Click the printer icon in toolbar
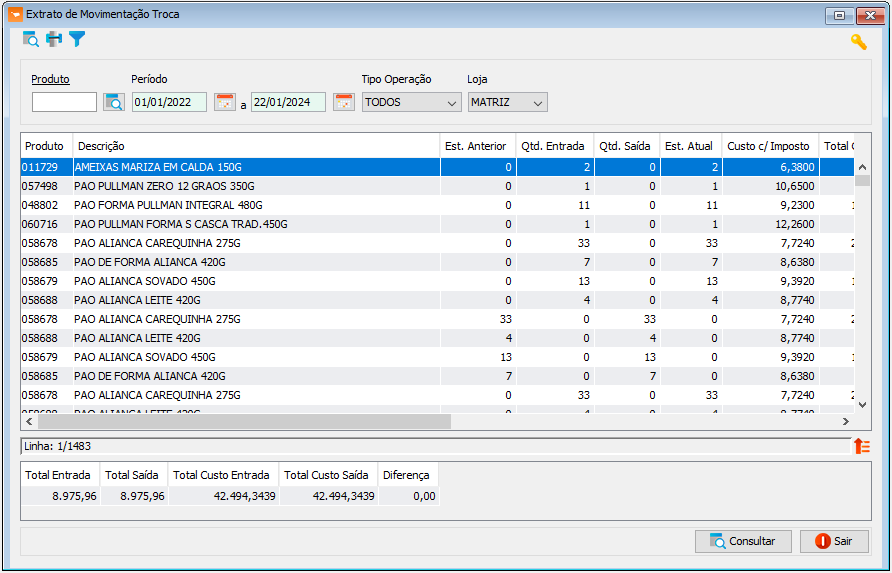892x573 pixels. (x=54, y=39)
